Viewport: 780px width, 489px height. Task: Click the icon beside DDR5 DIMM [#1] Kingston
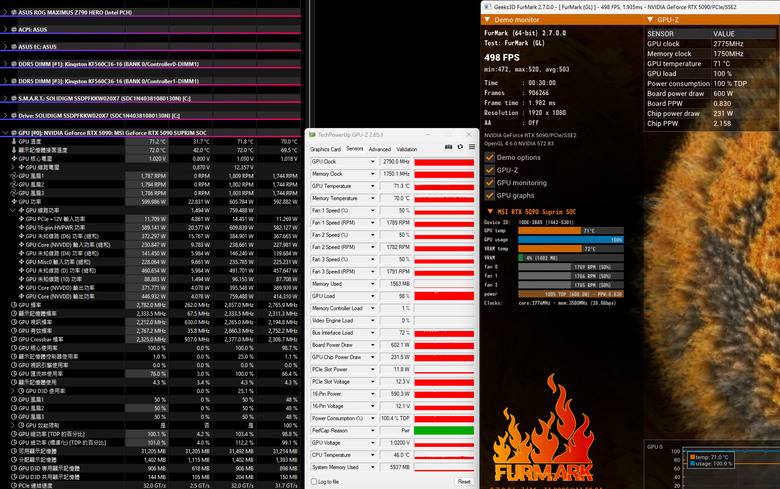(14, 64)
